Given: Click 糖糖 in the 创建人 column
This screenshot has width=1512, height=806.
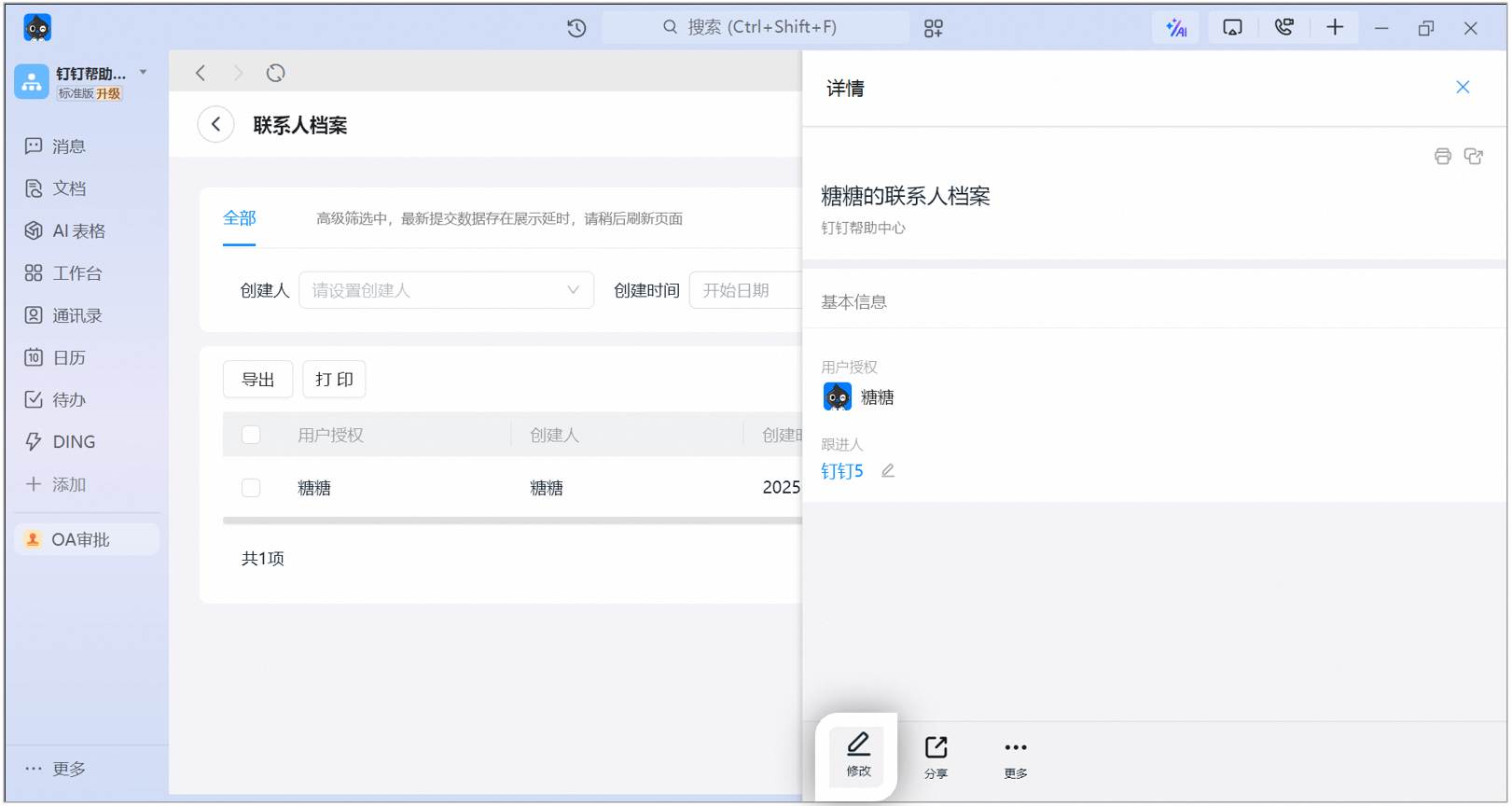Looking at the screenshot, I should pos(547,488).
